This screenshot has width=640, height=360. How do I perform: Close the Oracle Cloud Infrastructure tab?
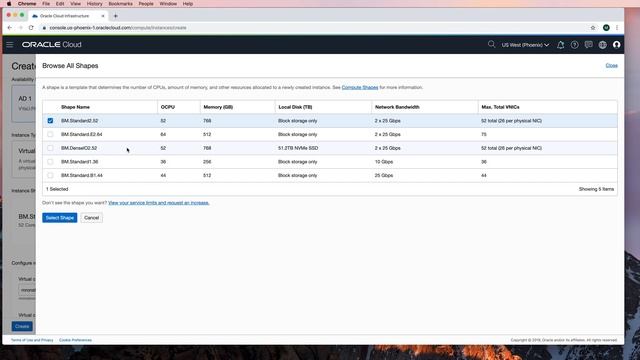(103, 16)
